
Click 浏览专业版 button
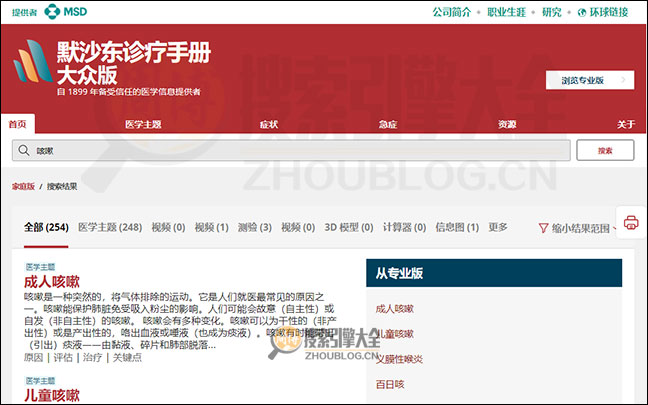tap(590, 80)
